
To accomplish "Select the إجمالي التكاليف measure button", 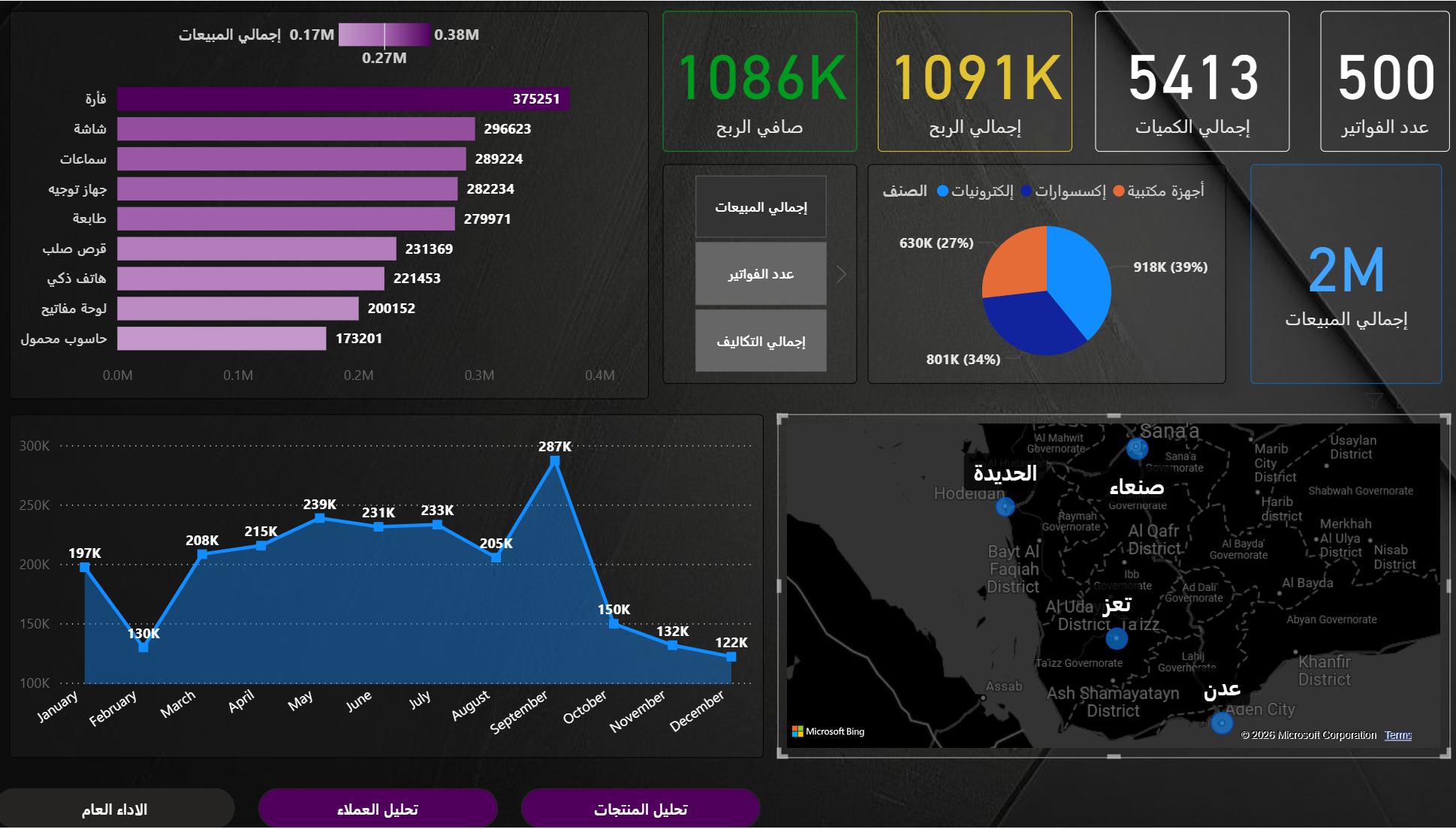I will (x=761, y=341).
